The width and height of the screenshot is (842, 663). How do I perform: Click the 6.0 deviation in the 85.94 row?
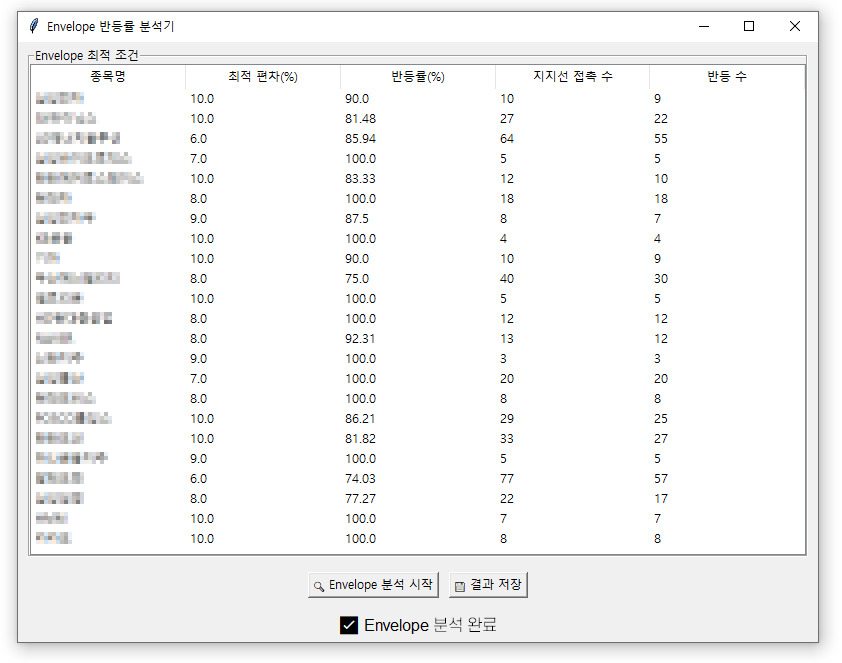198,139
